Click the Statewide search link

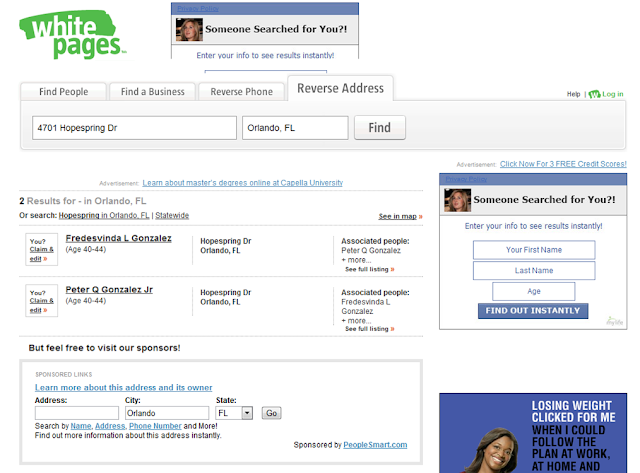coord(172,215)
